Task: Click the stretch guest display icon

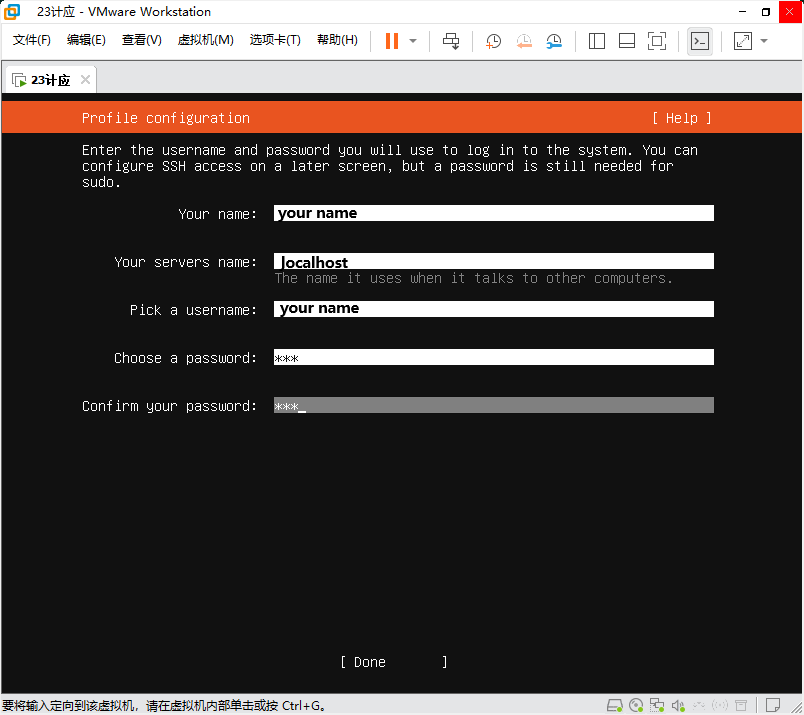Action: click(743, 41)
